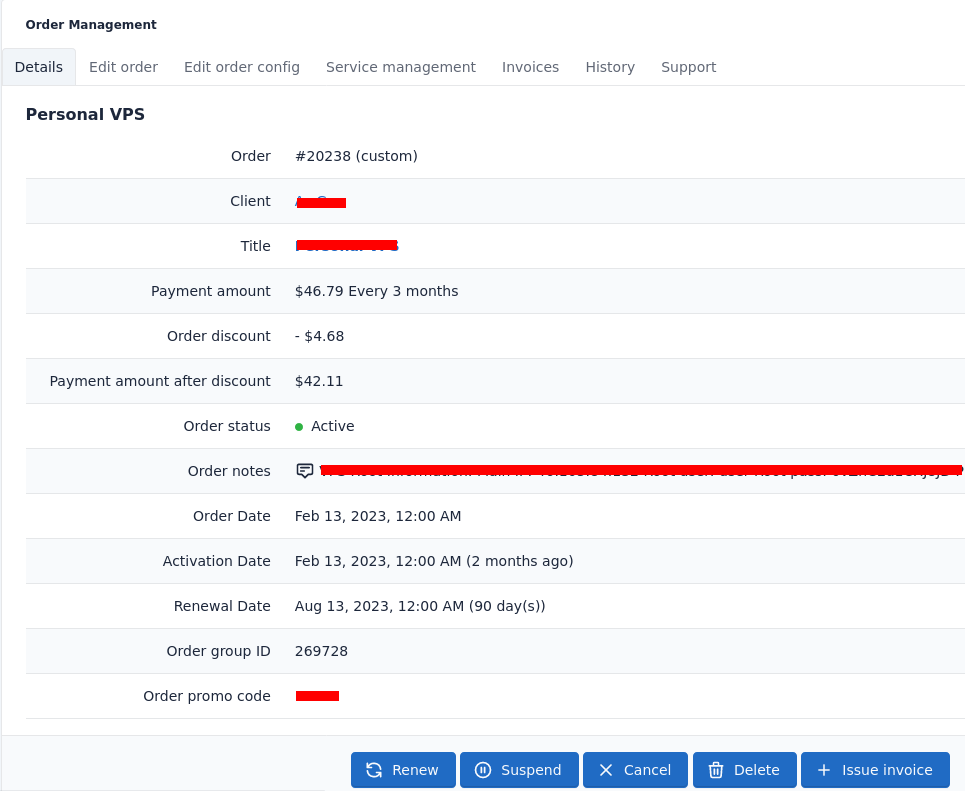Switch to the Invoices tab
The image size is (965, 791).
click(x=530, y=67)
